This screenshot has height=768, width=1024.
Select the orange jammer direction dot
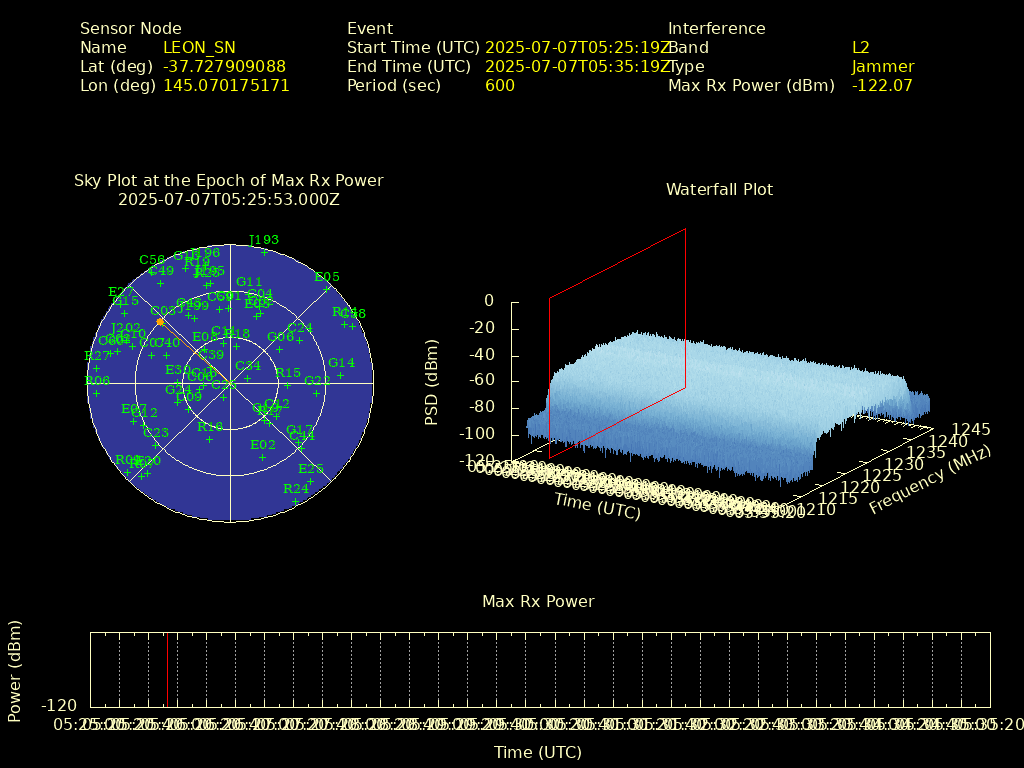pyautogui.click(x=161, y=321)
